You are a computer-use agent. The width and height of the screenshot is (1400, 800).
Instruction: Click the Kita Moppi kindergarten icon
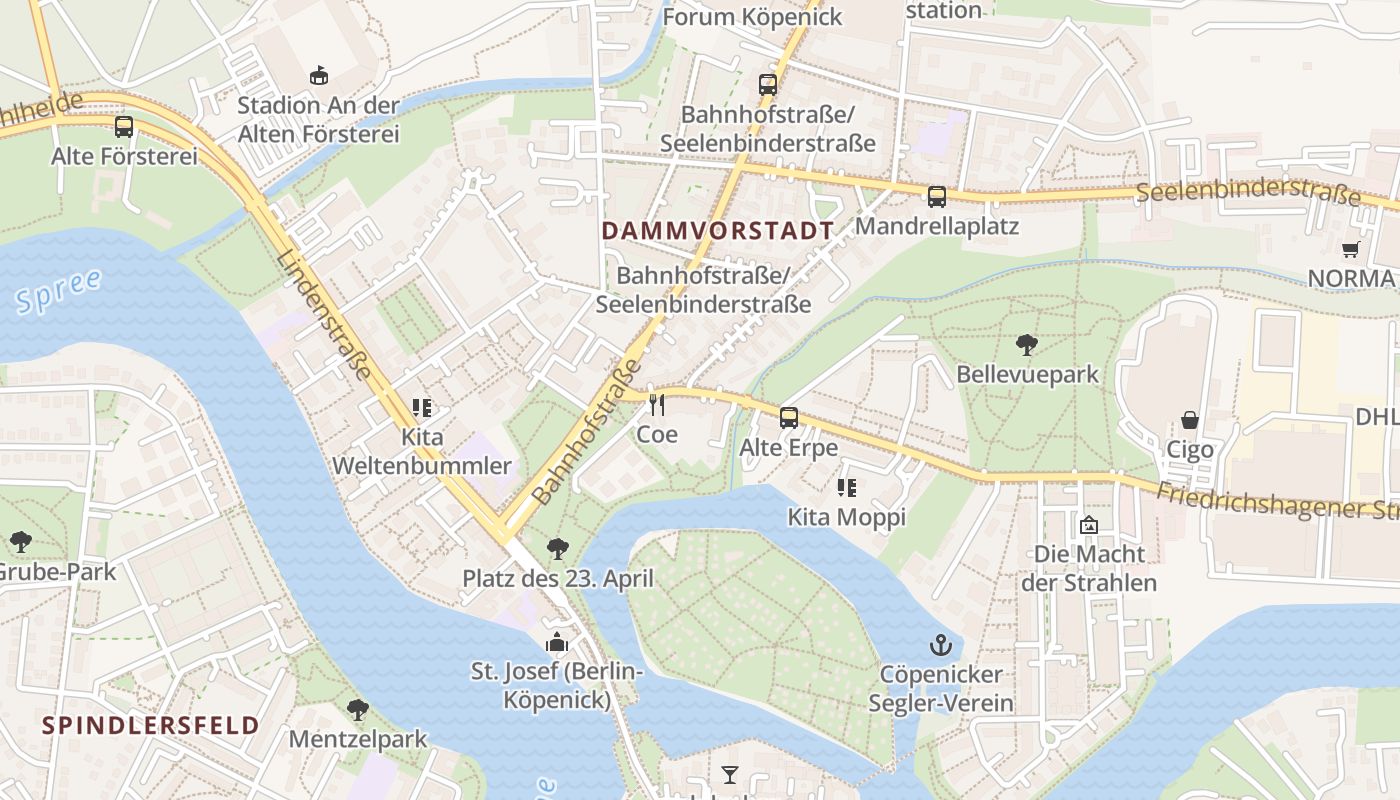point(847,488)
